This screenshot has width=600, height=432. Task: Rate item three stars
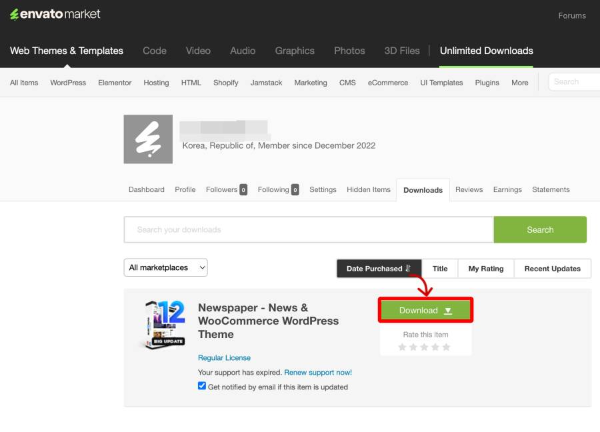coord(424,347)
